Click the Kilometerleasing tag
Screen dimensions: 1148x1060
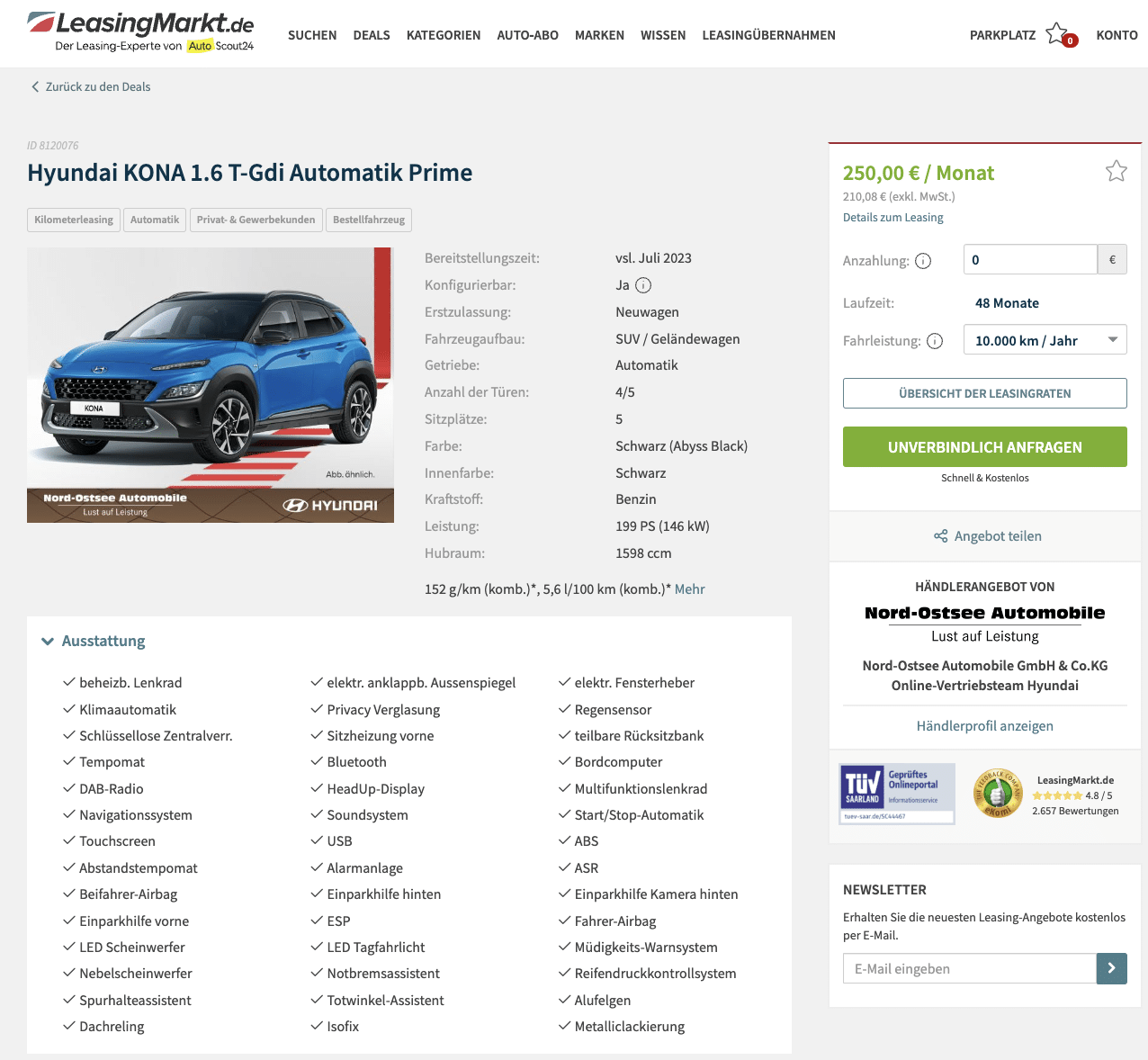pyautogui.click(x=74, y=220)
